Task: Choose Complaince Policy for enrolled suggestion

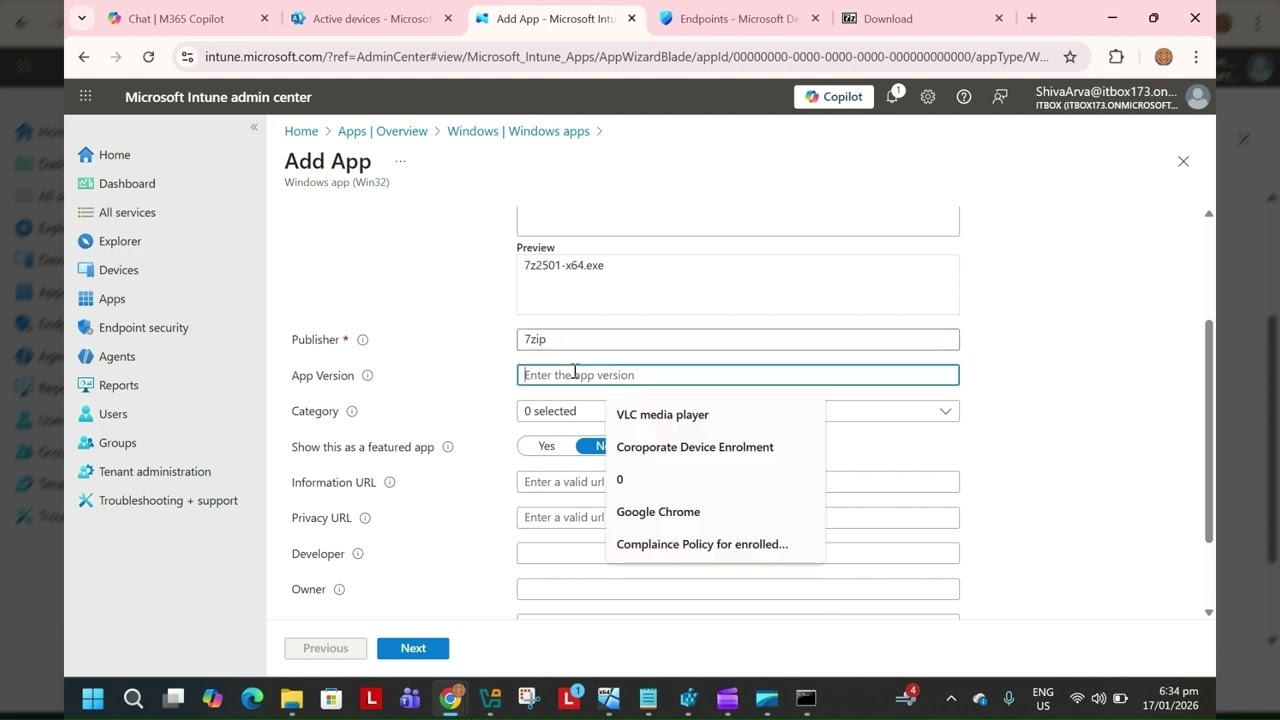Action: [715, 544]
